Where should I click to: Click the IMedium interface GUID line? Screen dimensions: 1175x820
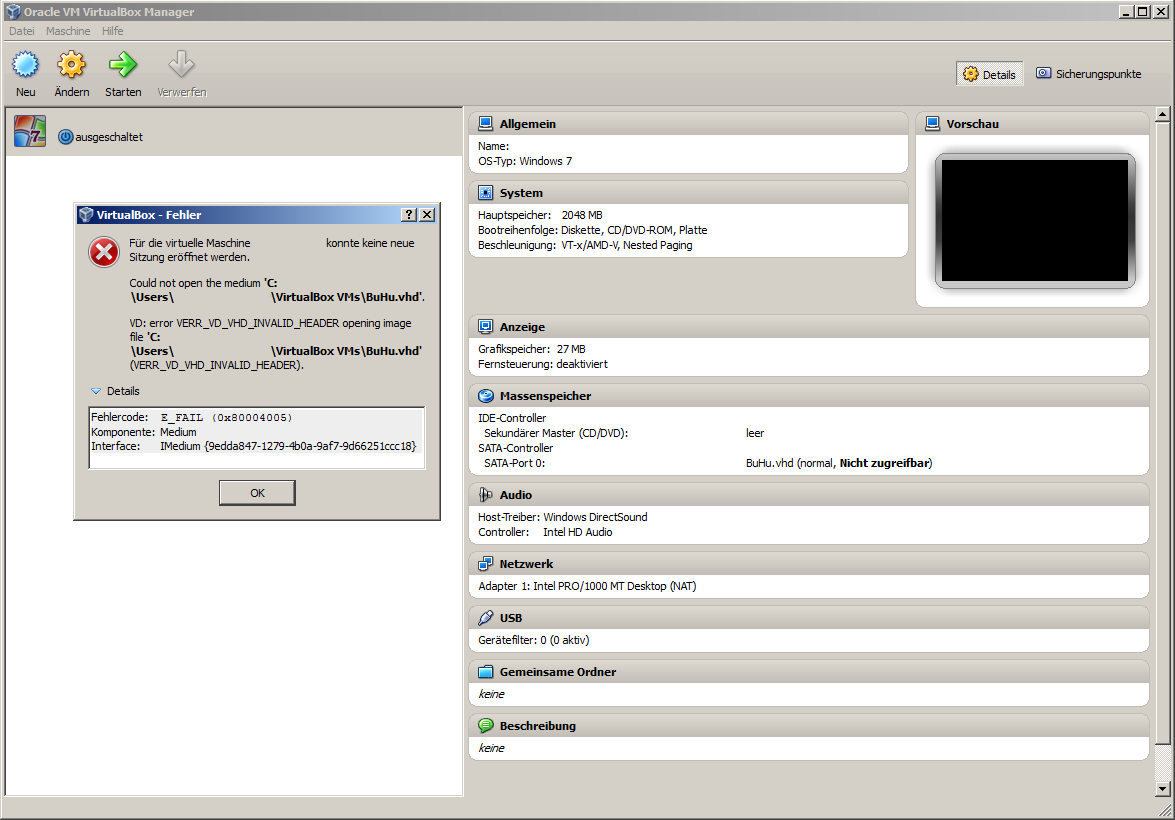coord(253,446)
